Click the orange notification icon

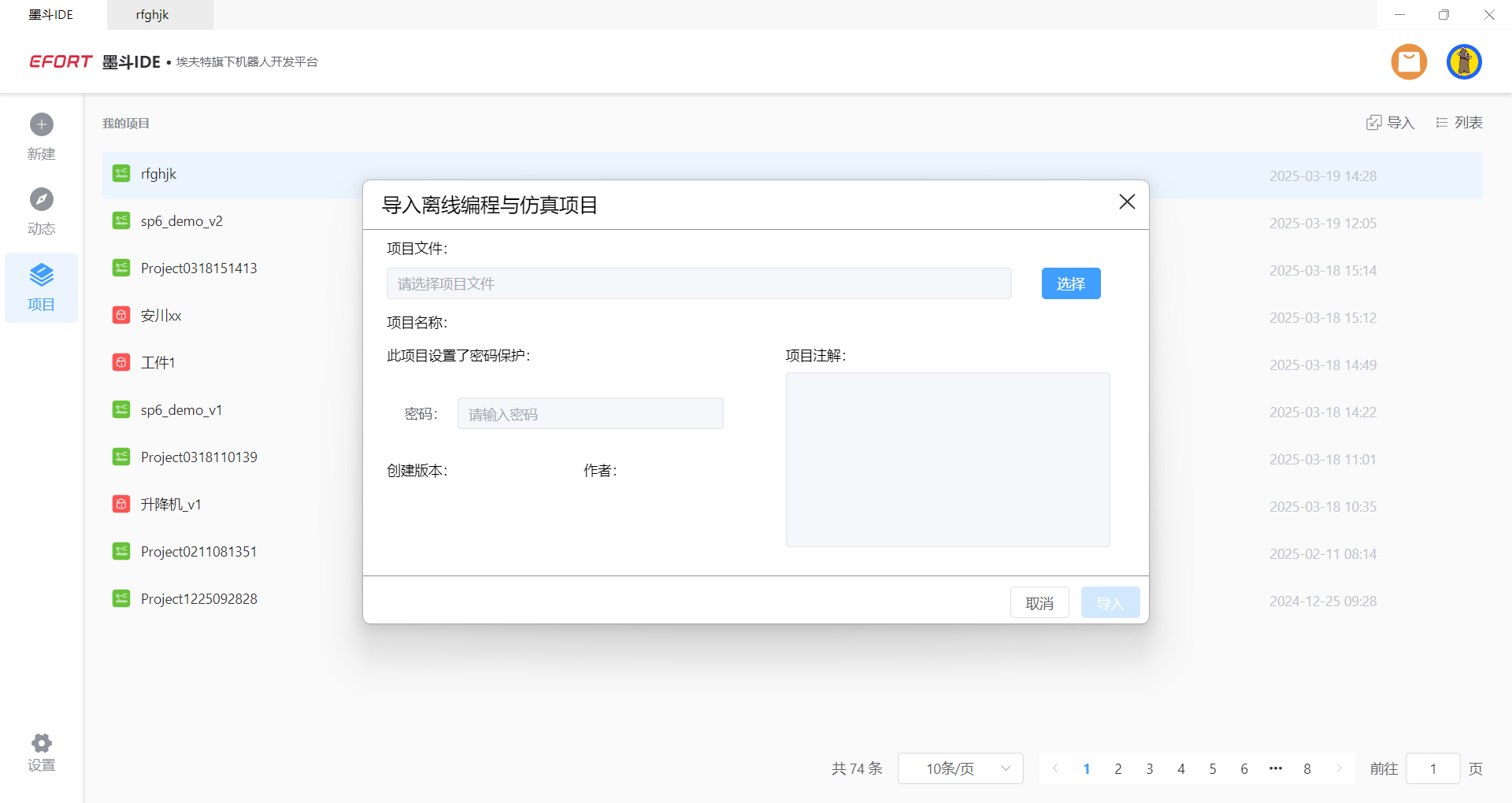click(x=1409, y=61)
